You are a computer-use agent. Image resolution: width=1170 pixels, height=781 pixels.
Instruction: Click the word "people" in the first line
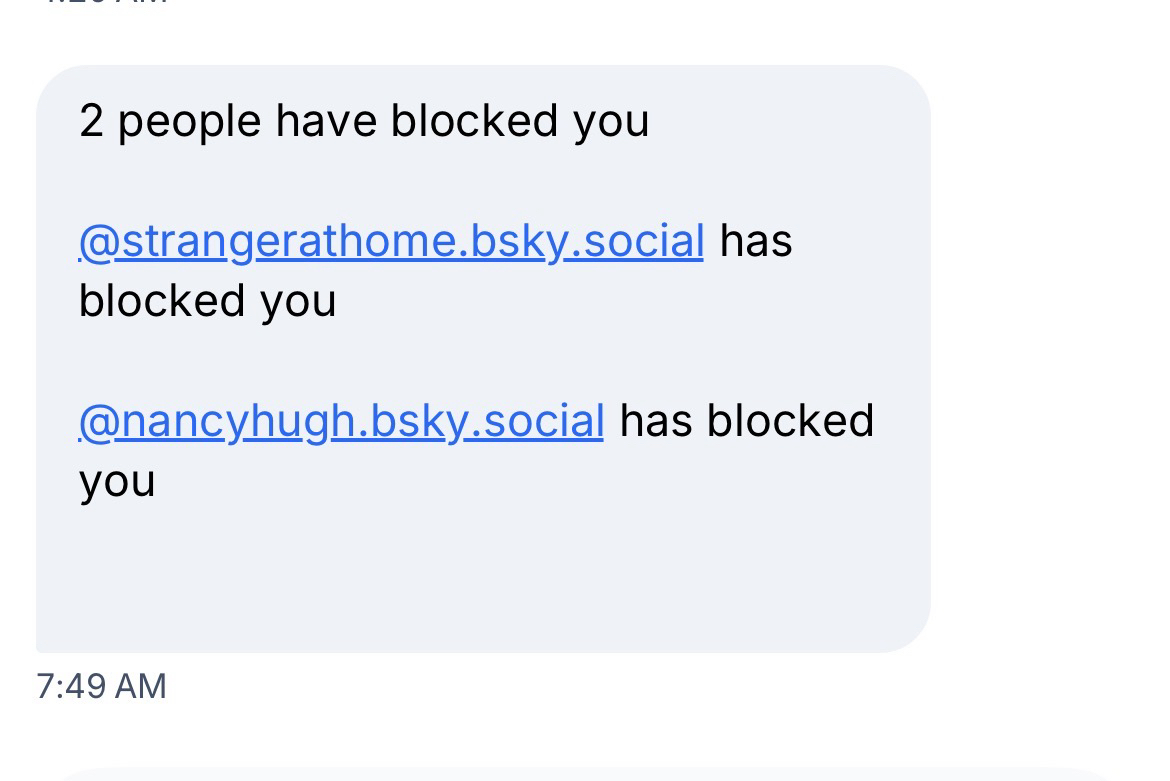tap(189, 122)
